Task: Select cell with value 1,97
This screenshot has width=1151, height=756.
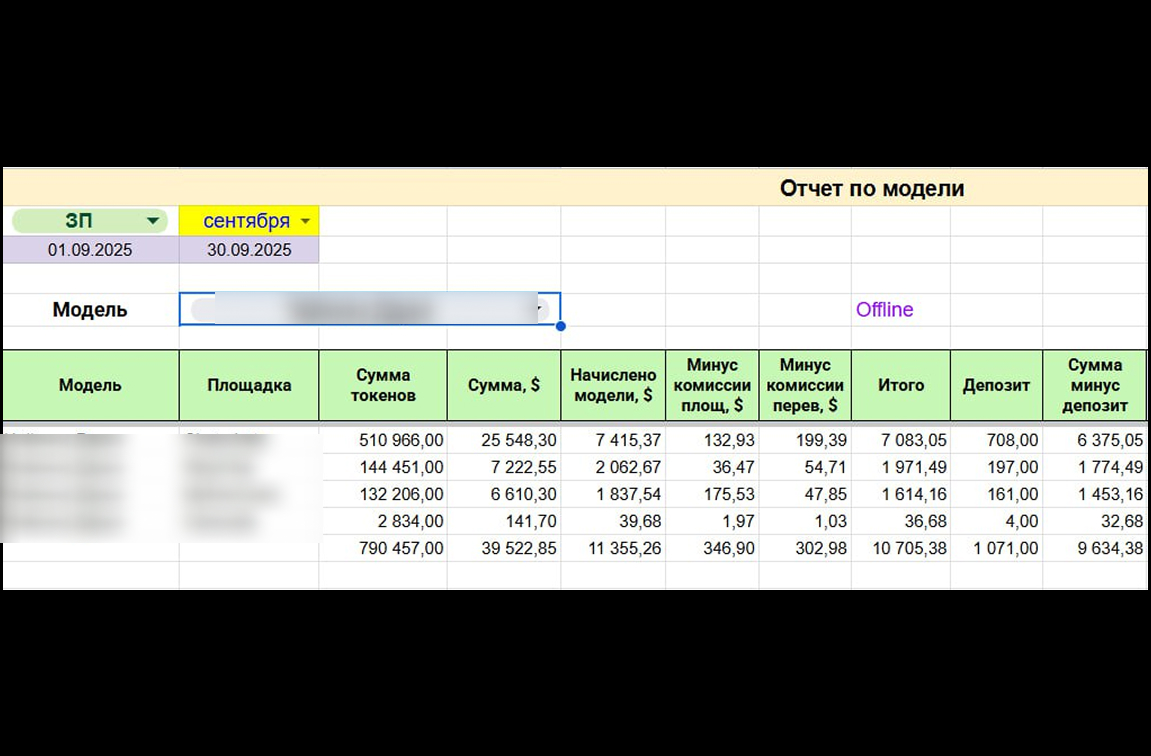Action: coord(712,522)
